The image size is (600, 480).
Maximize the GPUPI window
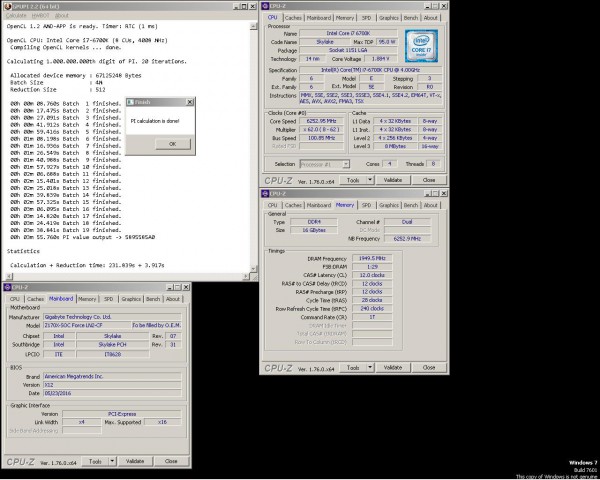pyautogui.click(x=244, y=7)
